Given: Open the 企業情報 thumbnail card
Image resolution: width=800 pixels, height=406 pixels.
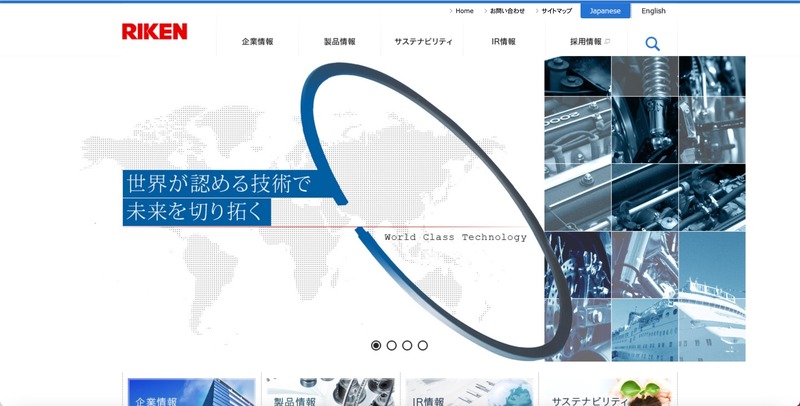Looking at the screenshot, I should point(189,392).
